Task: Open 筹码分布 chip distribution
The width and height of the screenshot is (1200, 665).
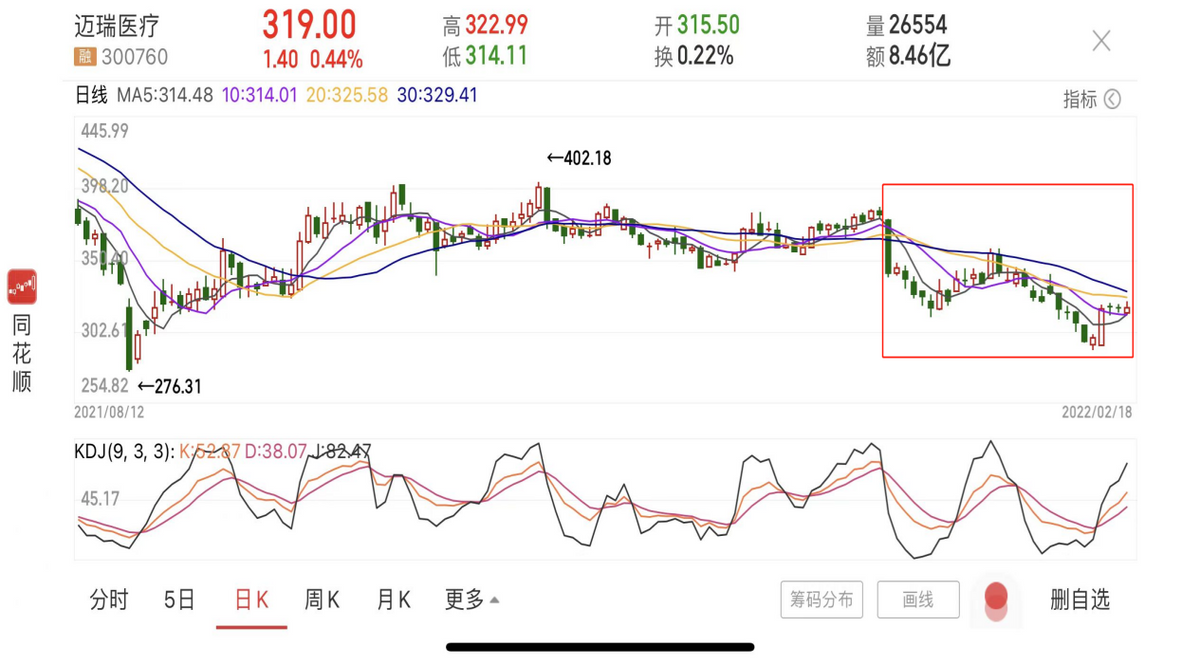Action: click(822, 600)
